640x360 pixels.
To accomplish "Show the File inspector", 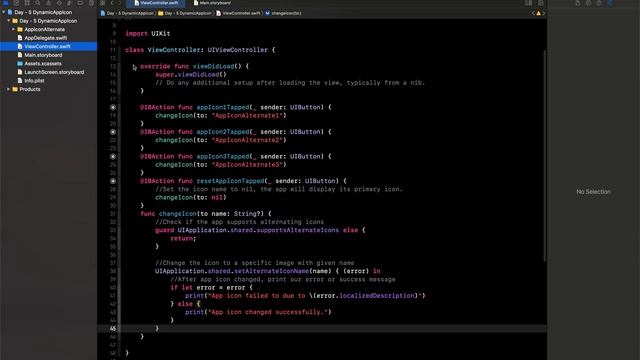I will point(578,3).
